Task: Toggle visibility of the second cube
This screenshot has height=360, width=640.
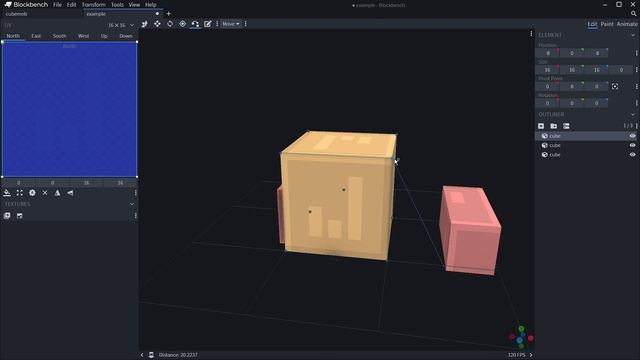Action: (632, 145)
